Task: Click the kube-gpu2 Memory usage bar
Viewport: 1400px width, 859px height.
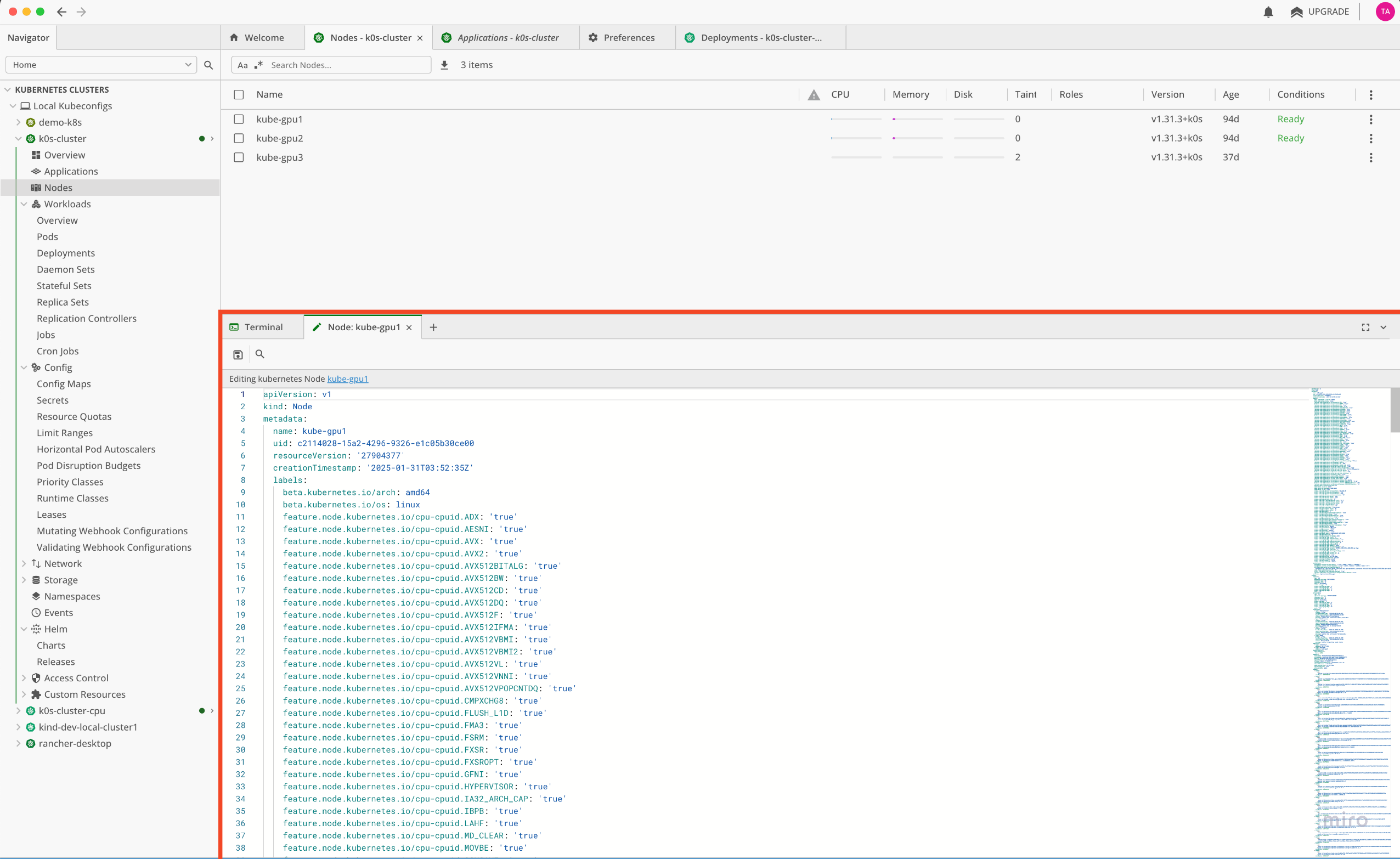Action: point(917,138)
